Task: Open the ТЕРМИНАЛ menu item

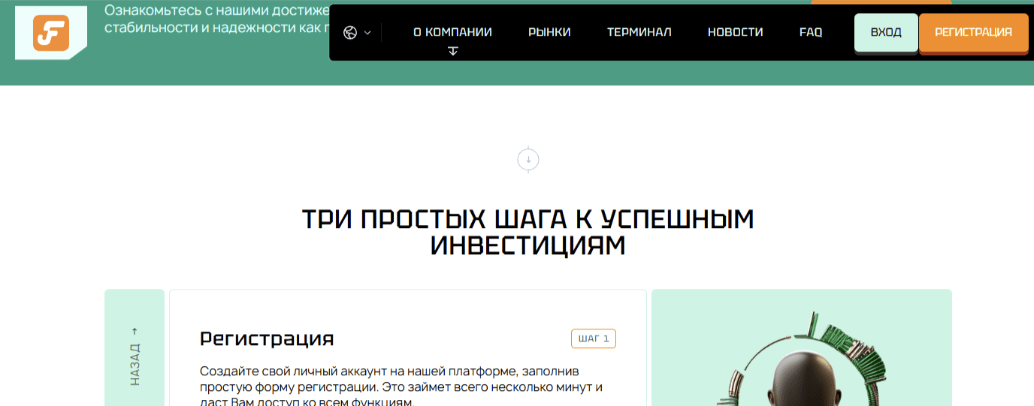Action: tap(639, 32)
